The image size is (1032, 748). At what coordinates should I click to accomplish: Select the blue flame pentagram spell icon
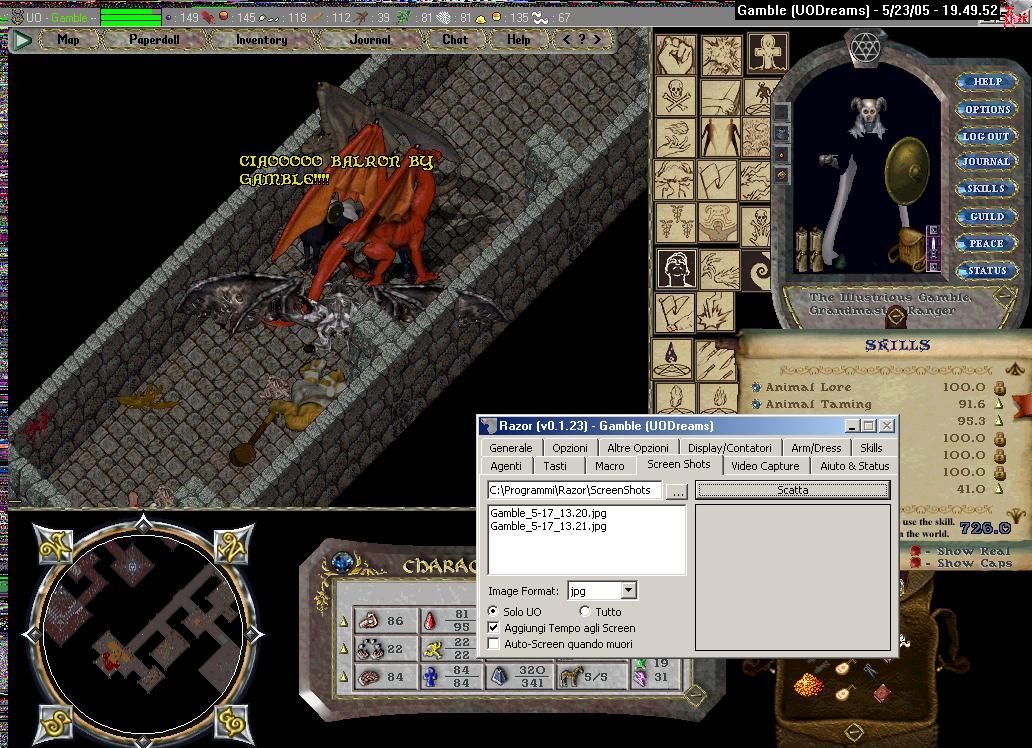tap(672, 359)
